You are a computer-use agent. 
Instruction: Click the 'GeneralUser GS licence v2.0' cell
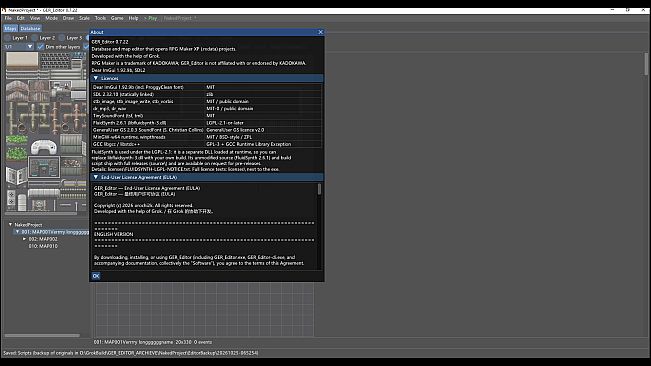(235, 130)
